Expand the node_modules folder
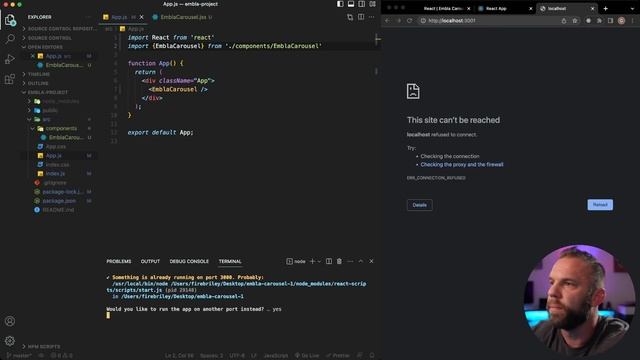640x360 pixels. point(60,101)
